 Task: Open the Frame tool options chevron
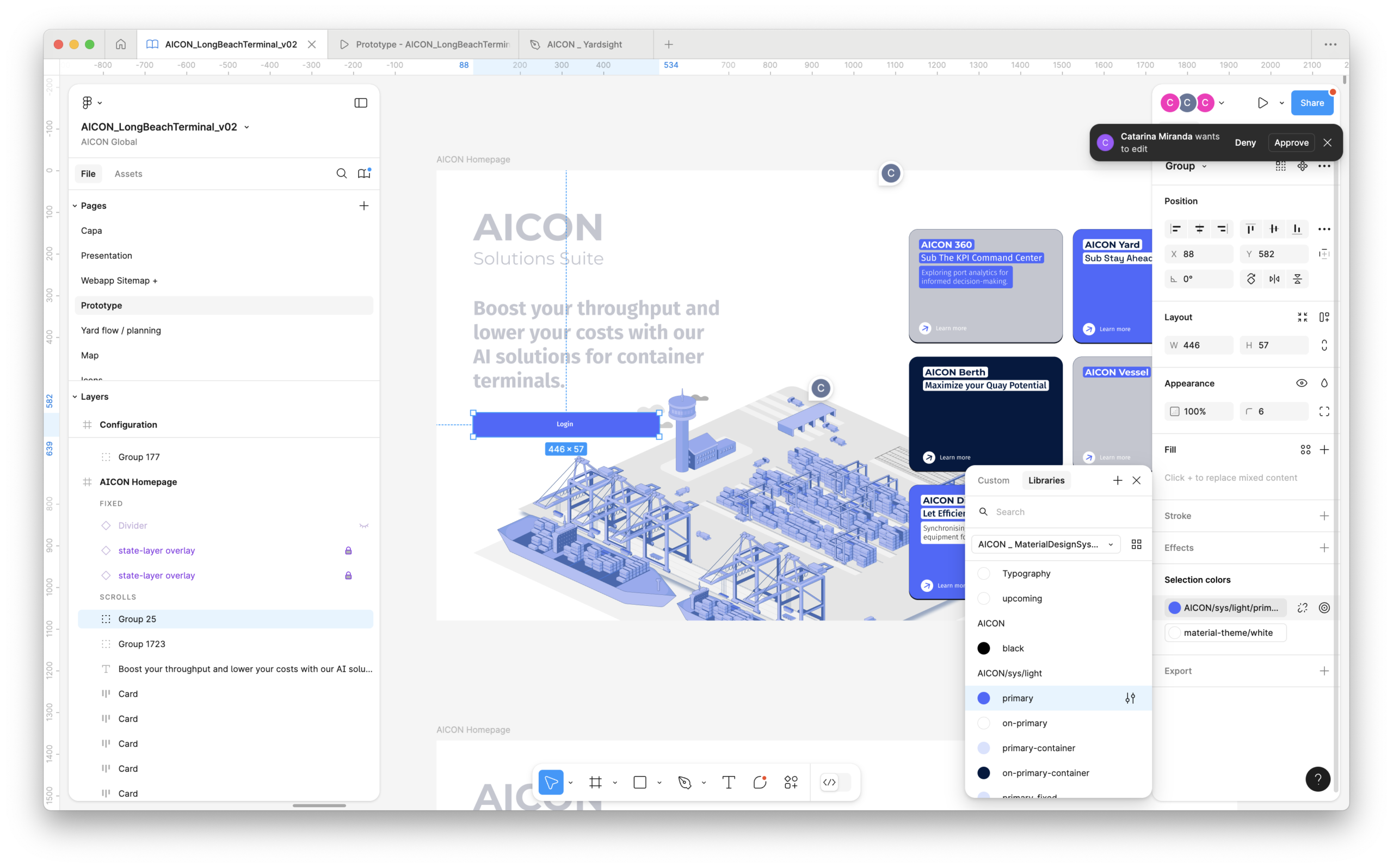click(x=615, y=783)
